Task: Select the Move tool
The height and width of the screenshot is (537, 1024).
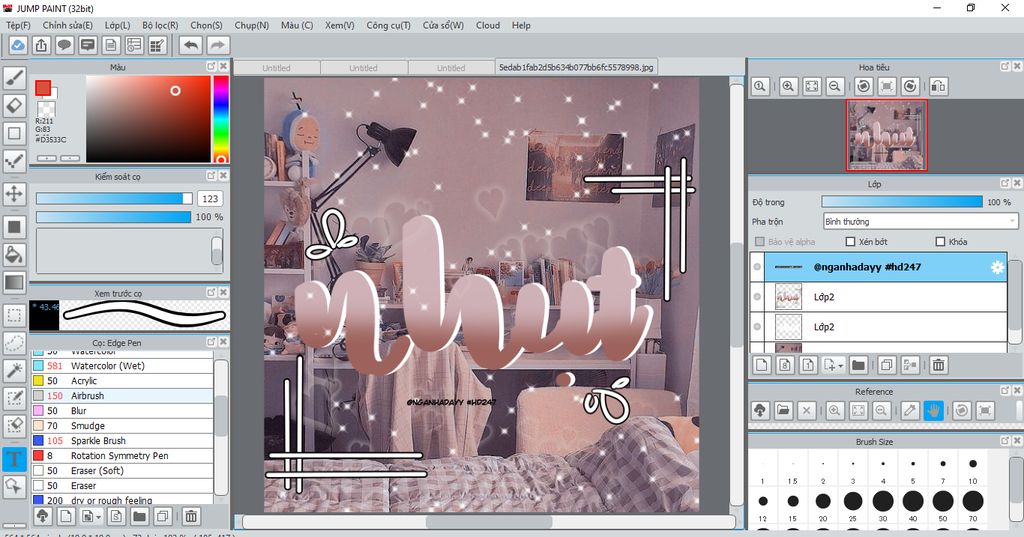Action: point(14,193)
